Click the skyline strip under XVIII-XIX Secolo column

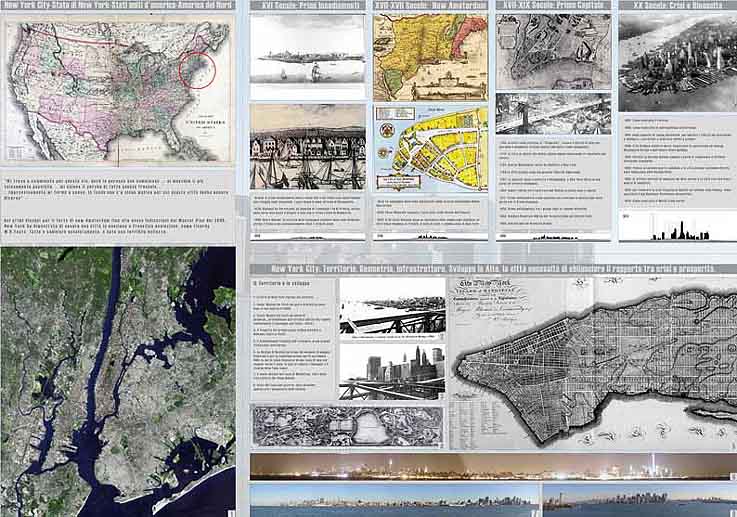click(x=553, y=236)
